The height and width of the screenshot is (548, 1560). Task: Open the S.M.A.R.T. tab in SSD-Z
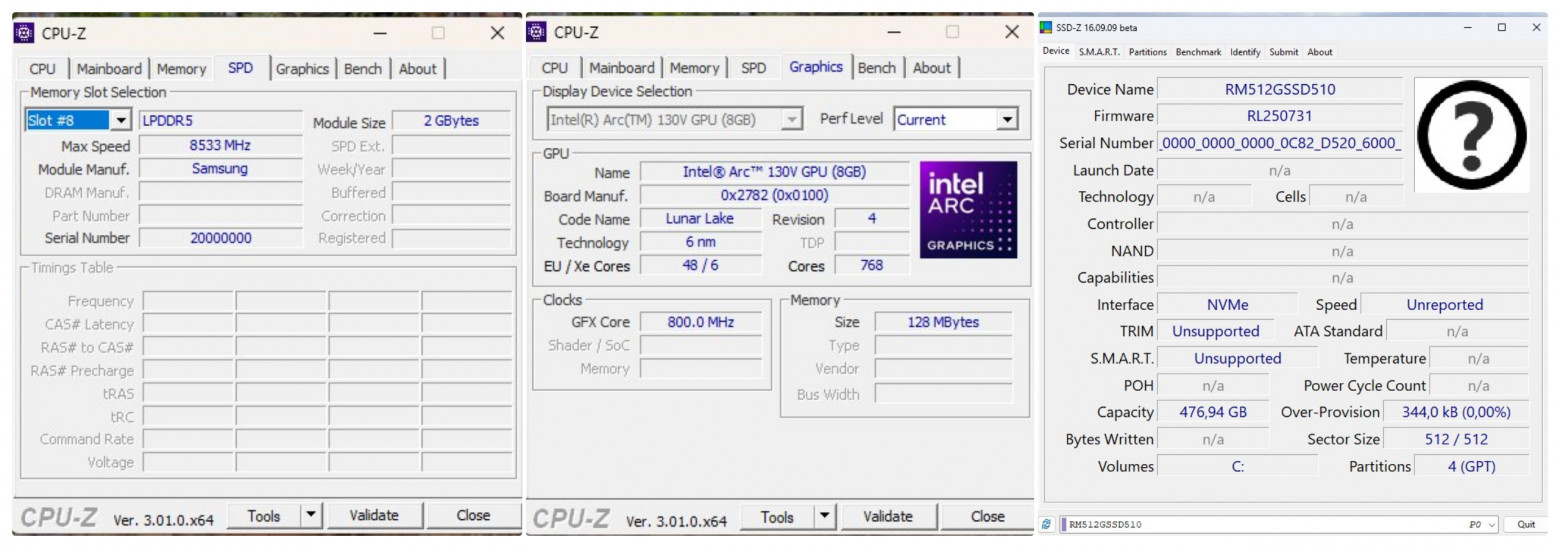[x=1099, y=52]
